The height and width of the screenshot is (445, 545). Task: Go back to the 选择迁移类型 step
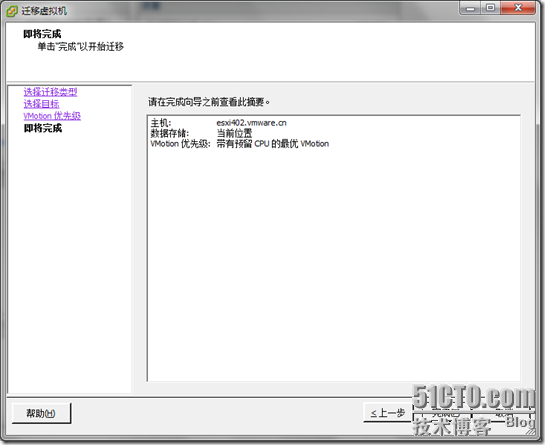(50, 92)
